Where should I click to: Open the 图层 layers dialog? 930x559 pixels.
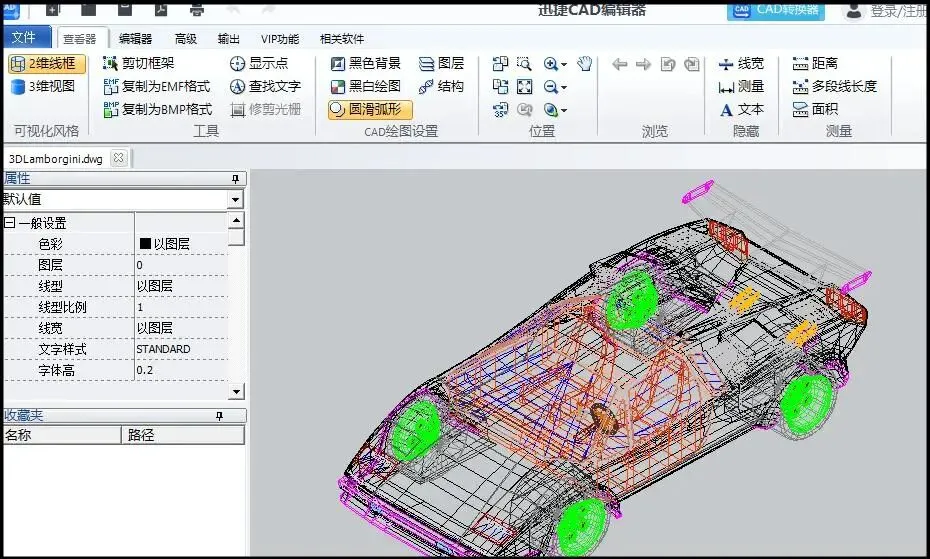[x=441, y=63]
